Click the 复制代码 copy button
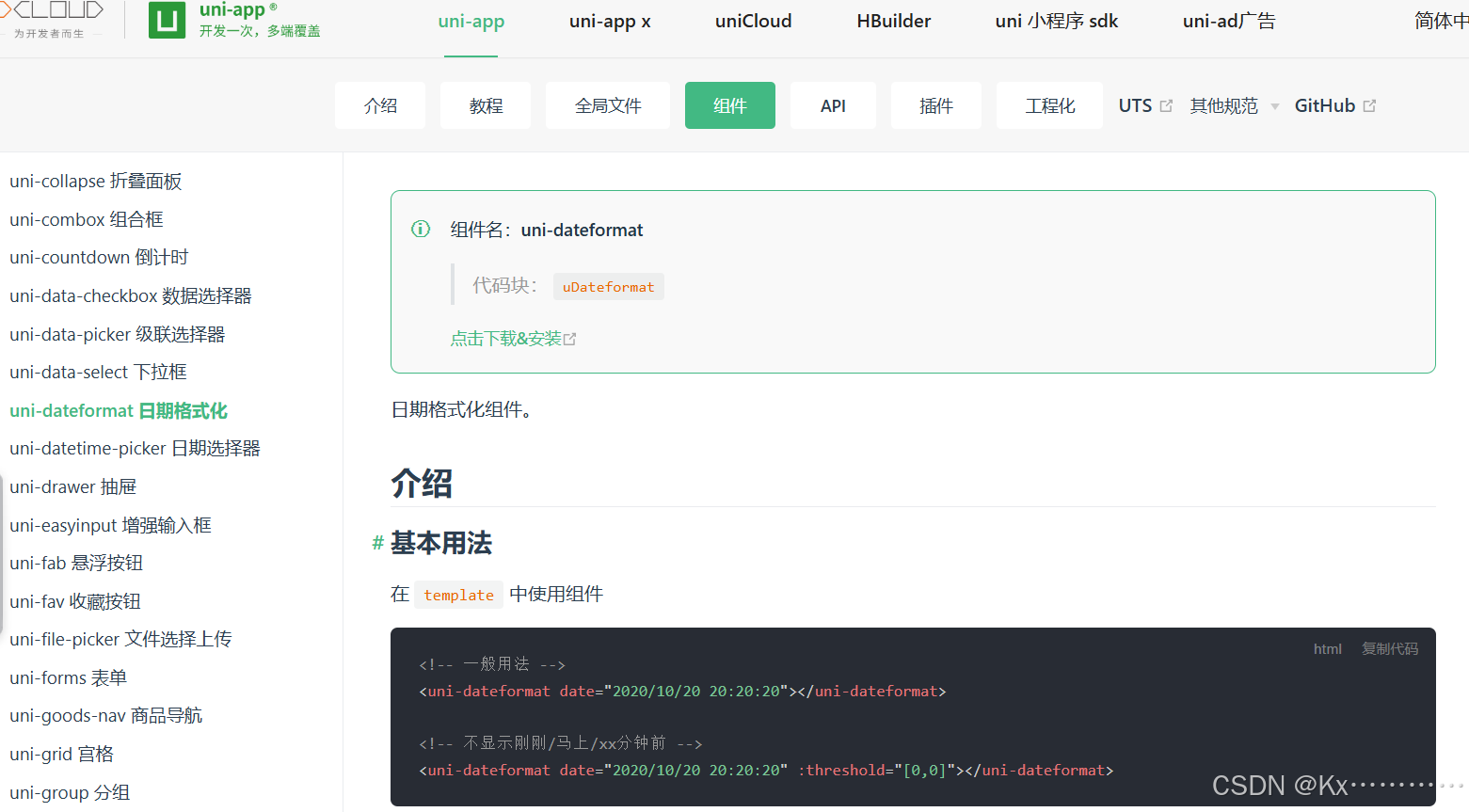The width and height of the screenshot is (1469, 812). pos(1390,648)
